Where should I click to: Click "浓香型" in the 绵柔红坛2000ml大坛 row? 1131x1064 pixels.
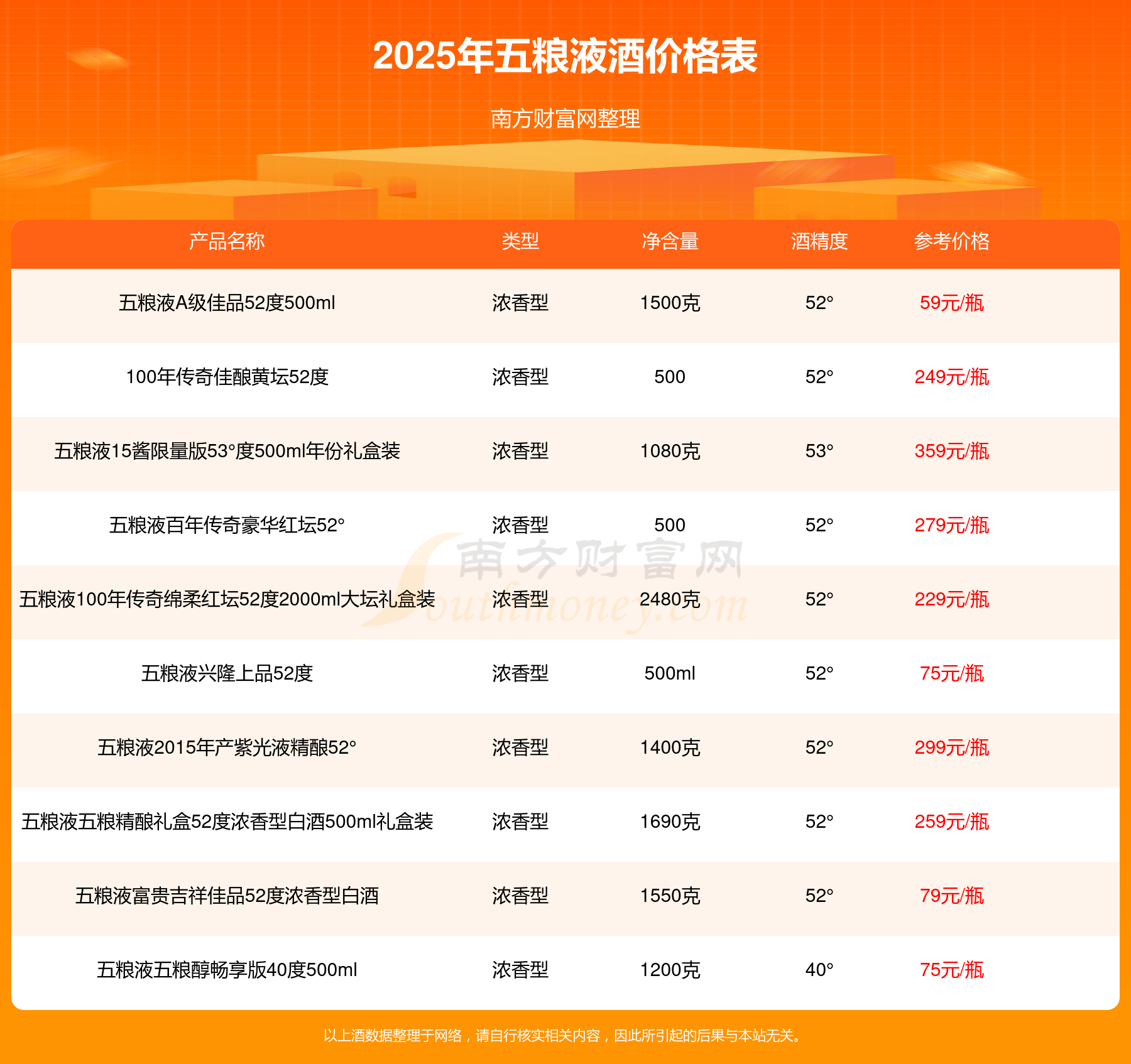tap(520, 599)
